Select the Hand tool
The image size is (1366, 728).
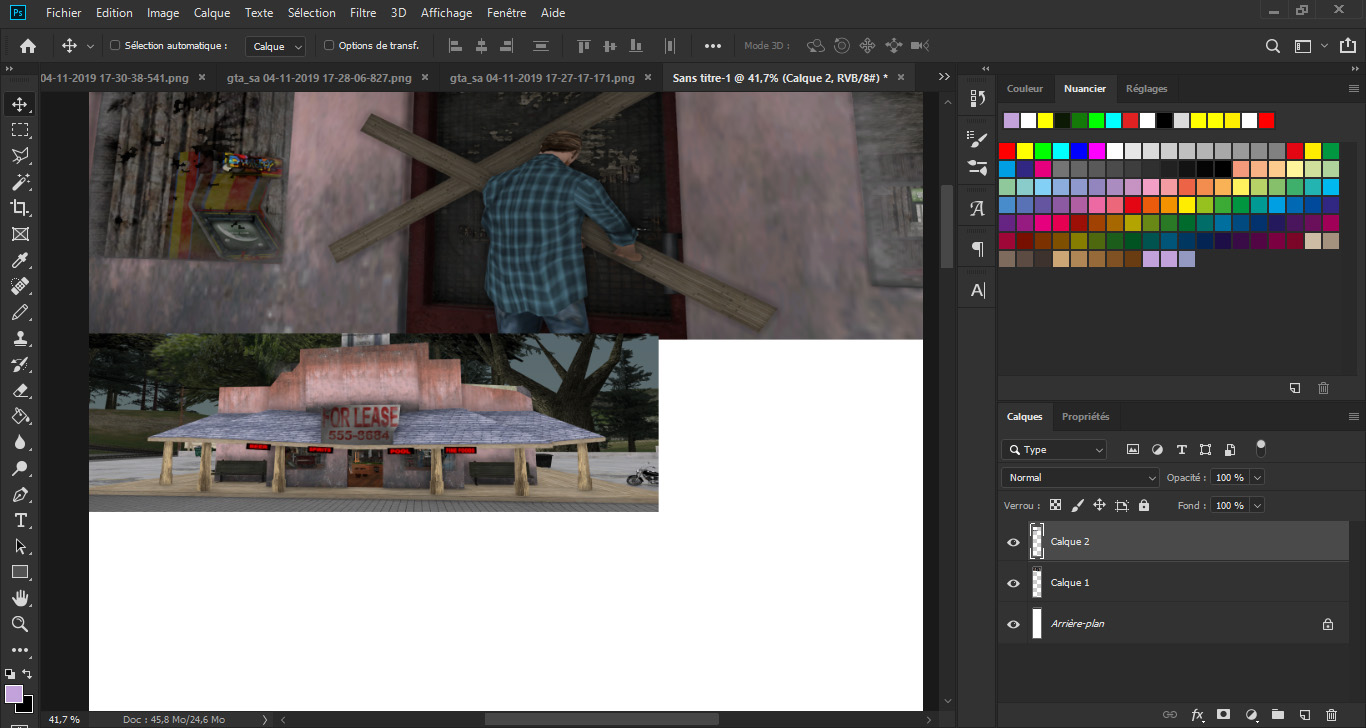coord(20,598)
